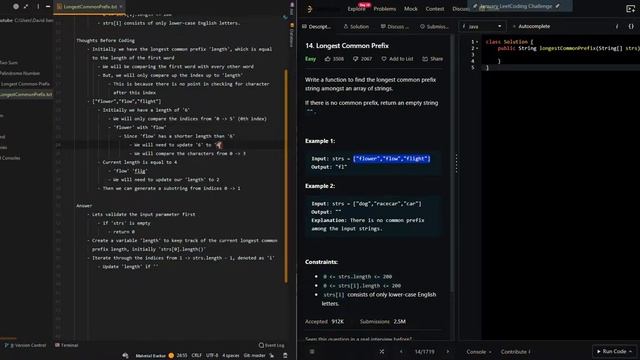Close the LongestCommonPrefix.txt editor tab
640x360 pixels.
pyautogui.click(x=121, y=7)
